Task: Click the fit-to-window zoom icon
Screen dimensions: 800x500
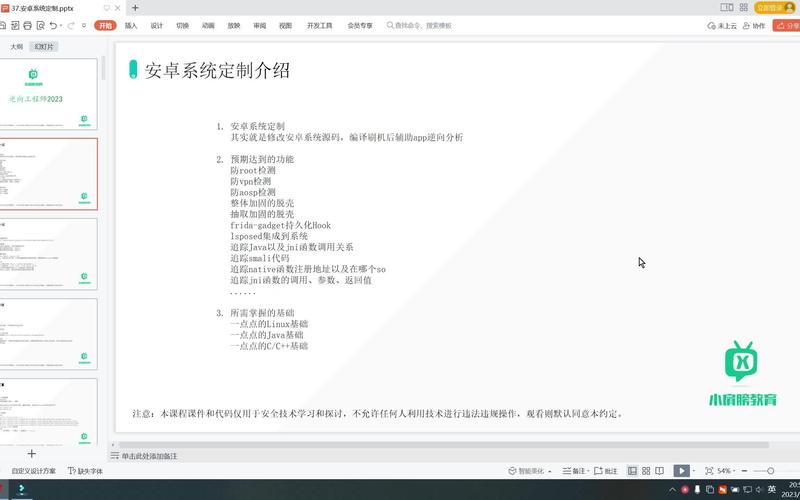Action: pyautogui.click(x=709, y=471)
